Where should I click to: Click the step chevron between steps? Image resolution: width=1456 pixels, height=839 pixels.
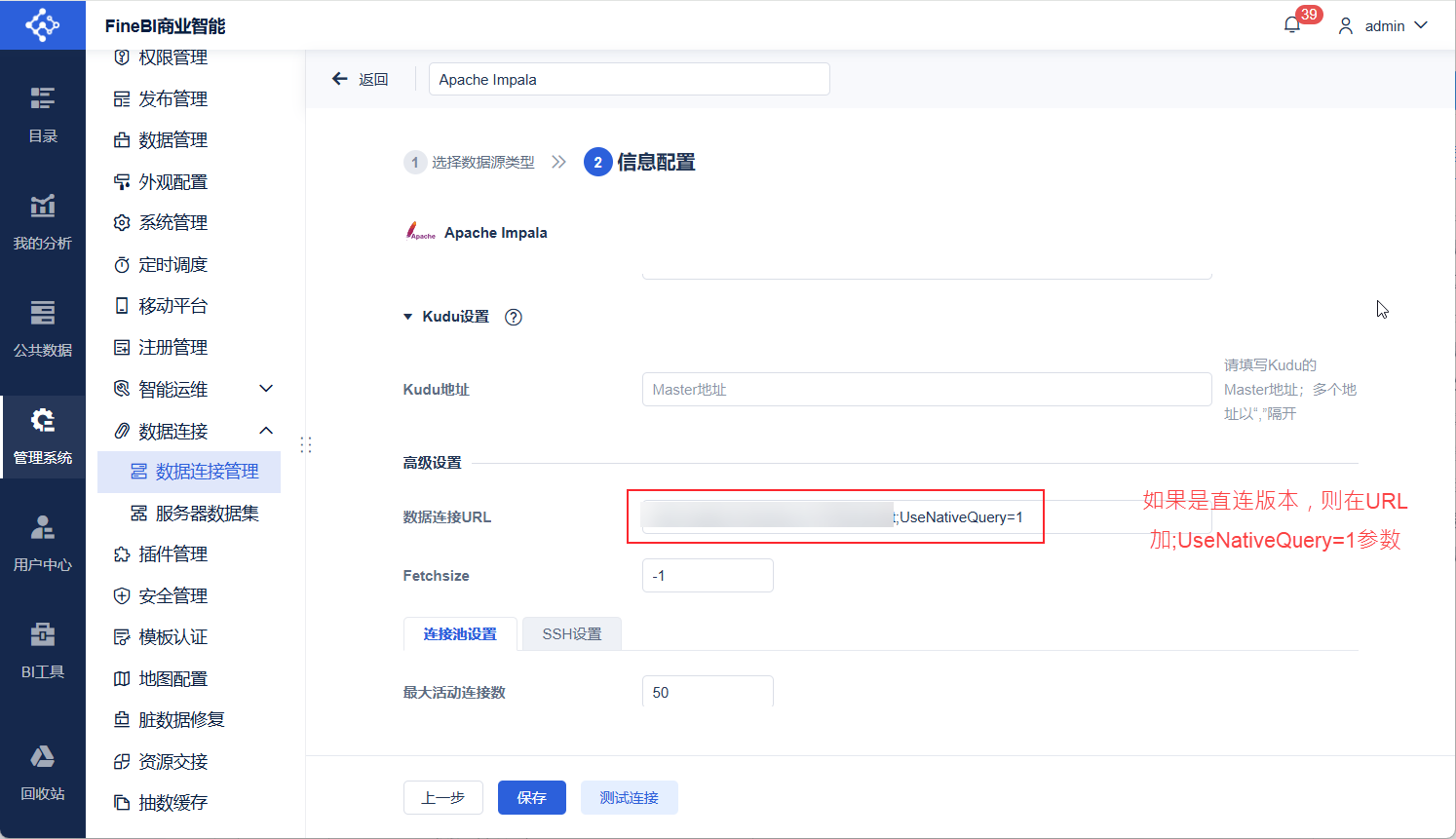558,162
